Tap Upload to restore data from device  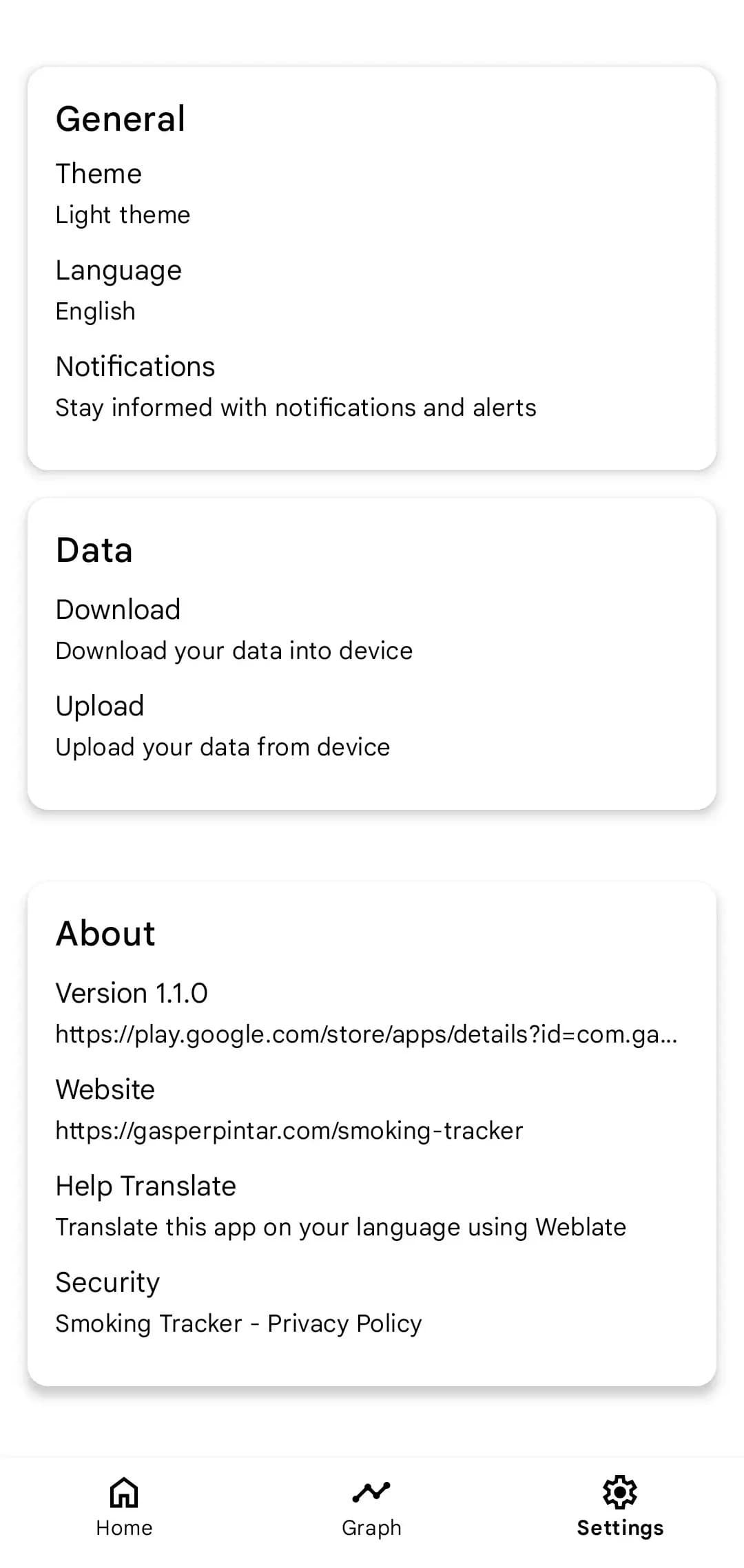(99, 705)
